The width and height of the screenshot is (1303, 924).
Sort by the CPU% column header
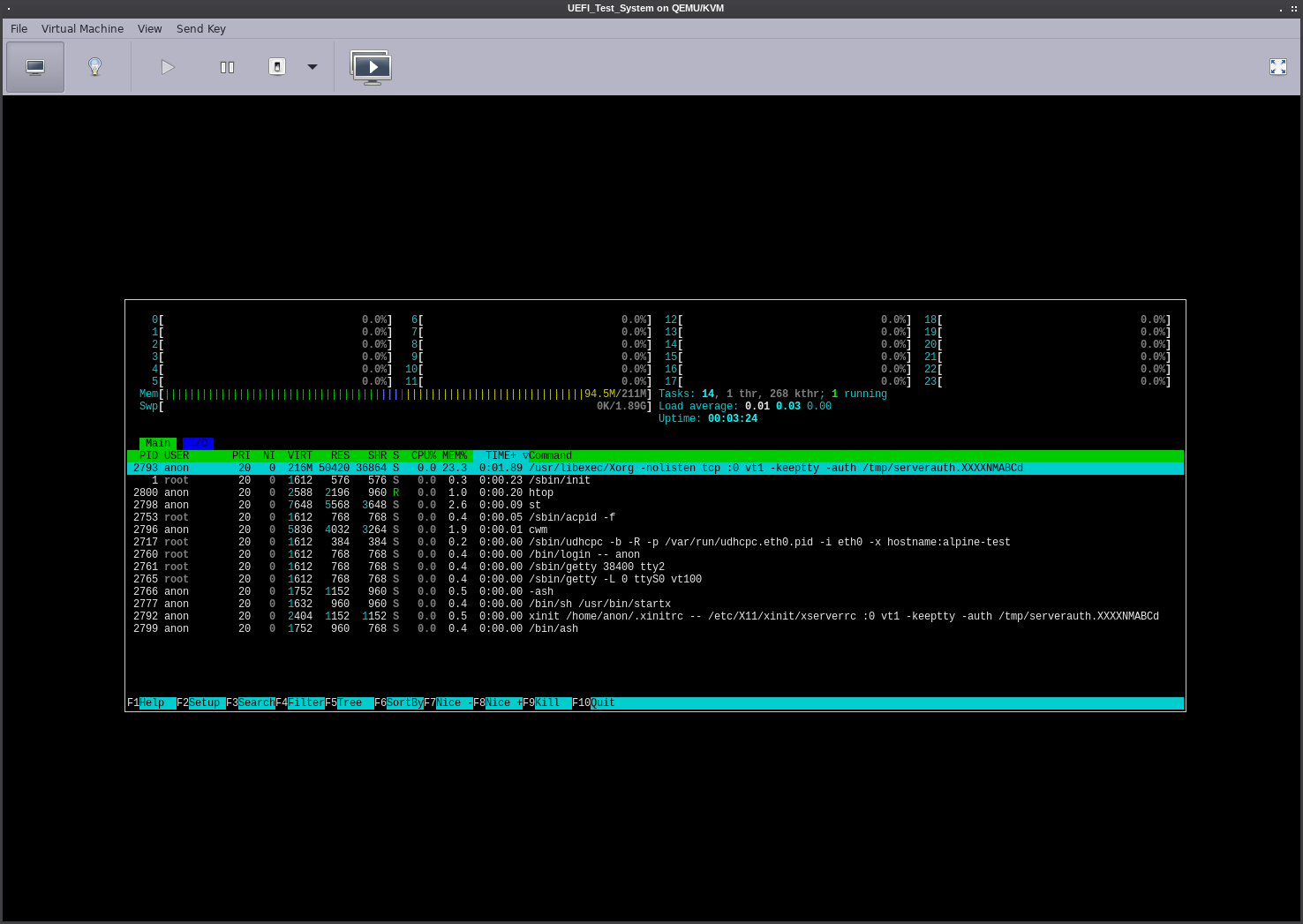coord(424,456)
